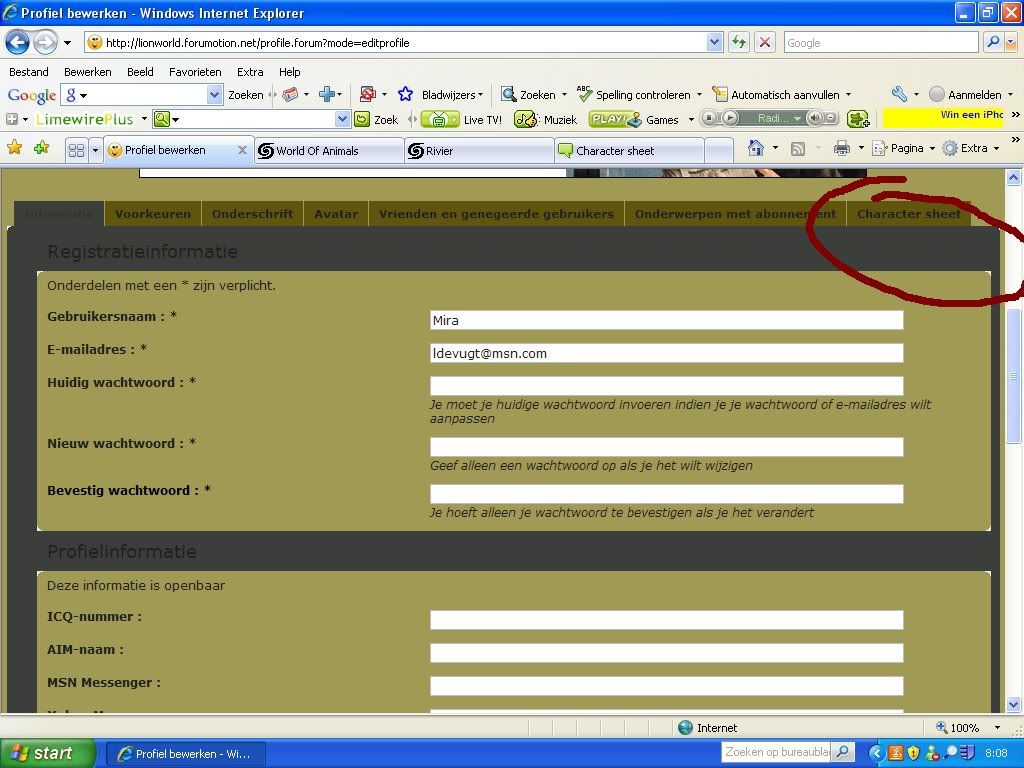The image size is (1024, 768).
Task: Refresh the page with the green arrows icon
Action: [x=739, y=42]
